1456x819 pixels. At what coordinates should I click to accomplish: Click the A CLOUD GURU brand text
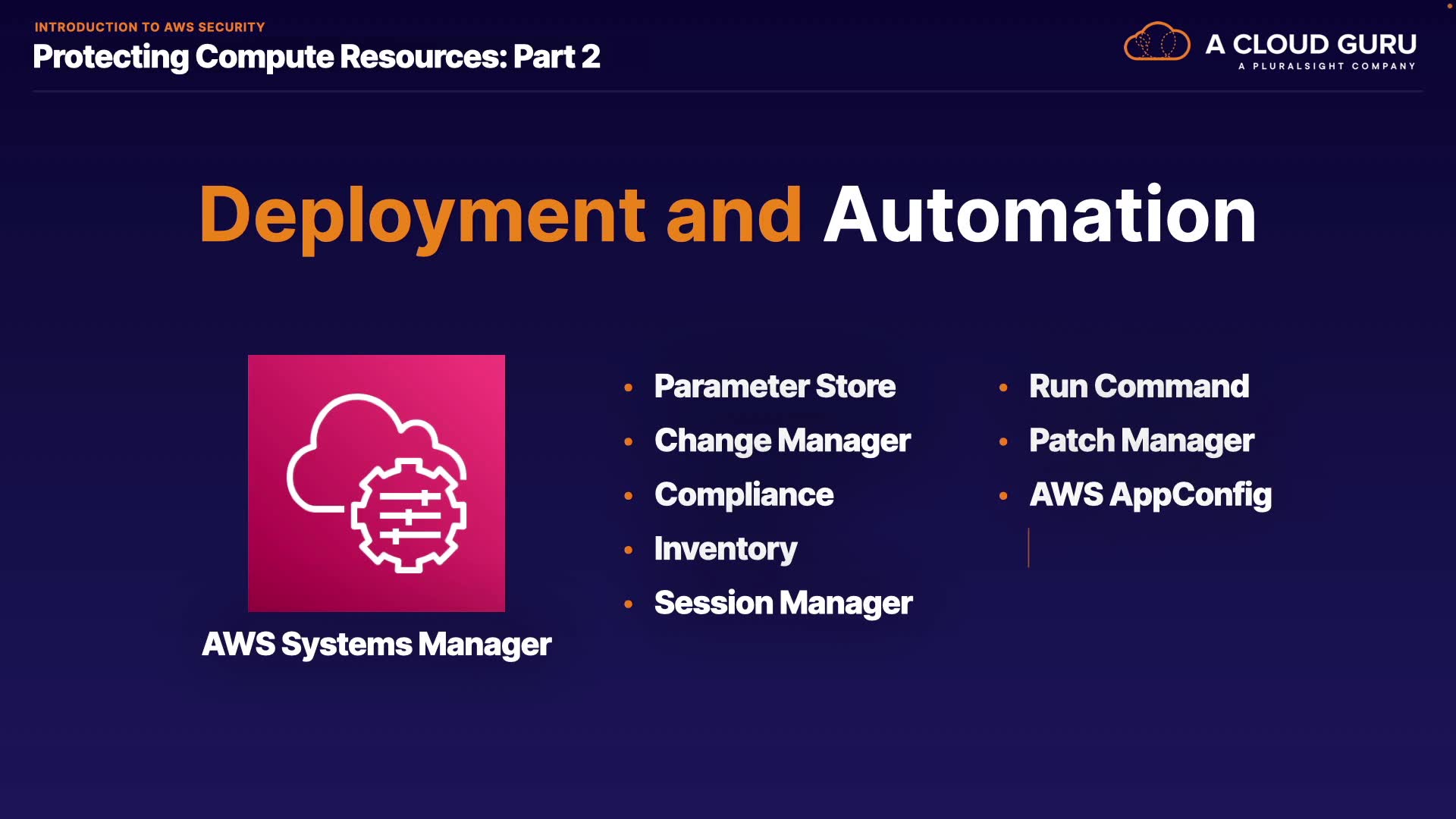1310,44
